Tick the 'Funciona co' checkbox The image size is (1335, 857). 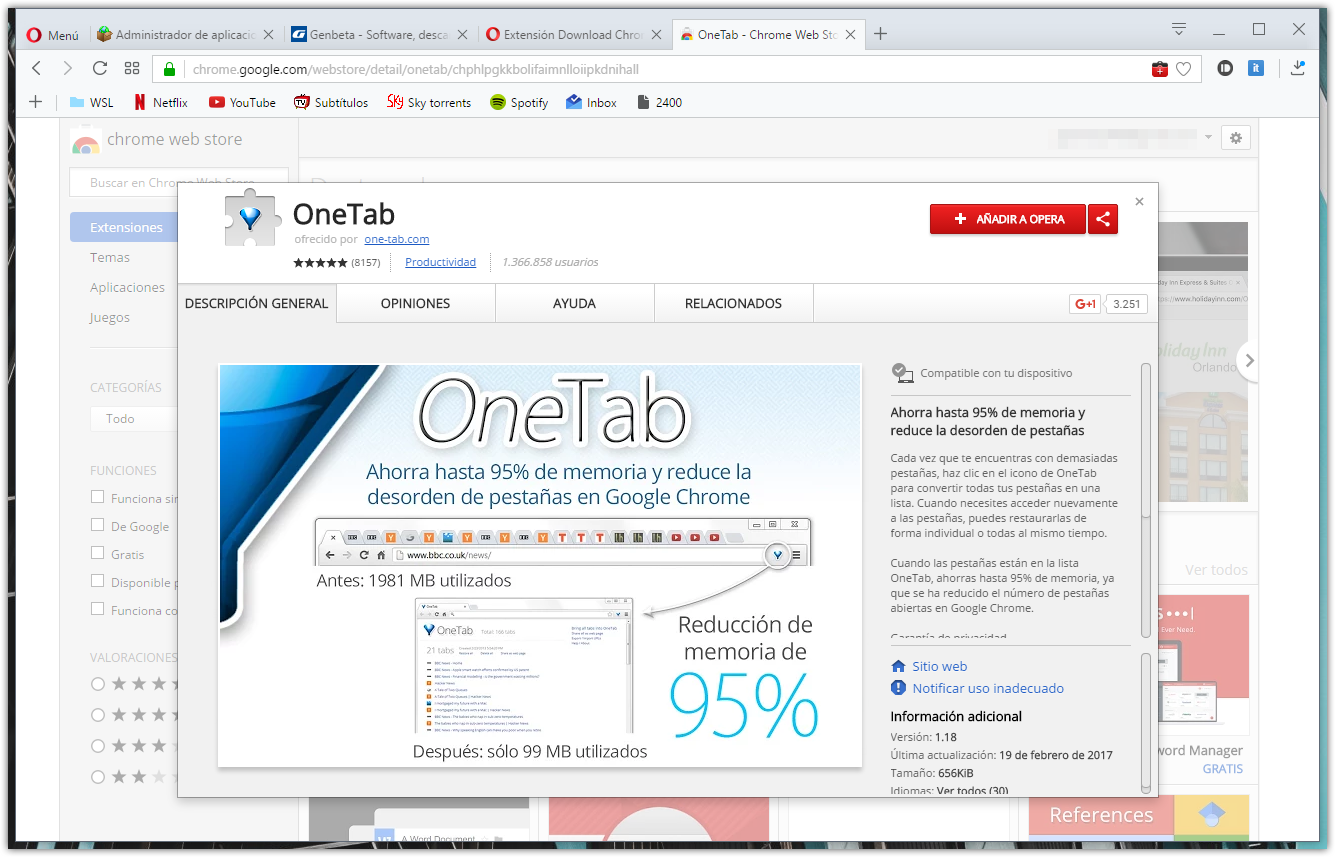(97, 609)
